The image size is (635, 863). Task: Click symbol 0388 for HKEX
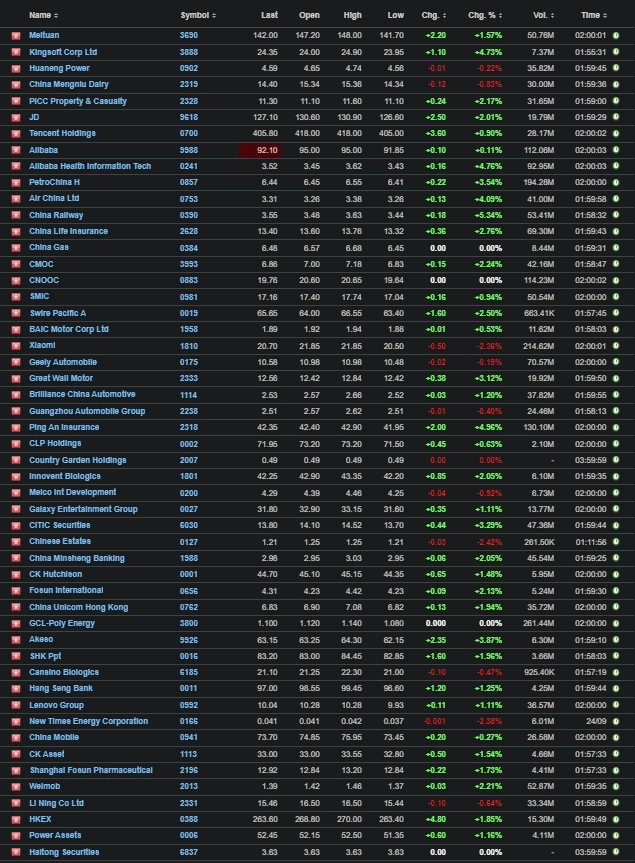(189, 820)
